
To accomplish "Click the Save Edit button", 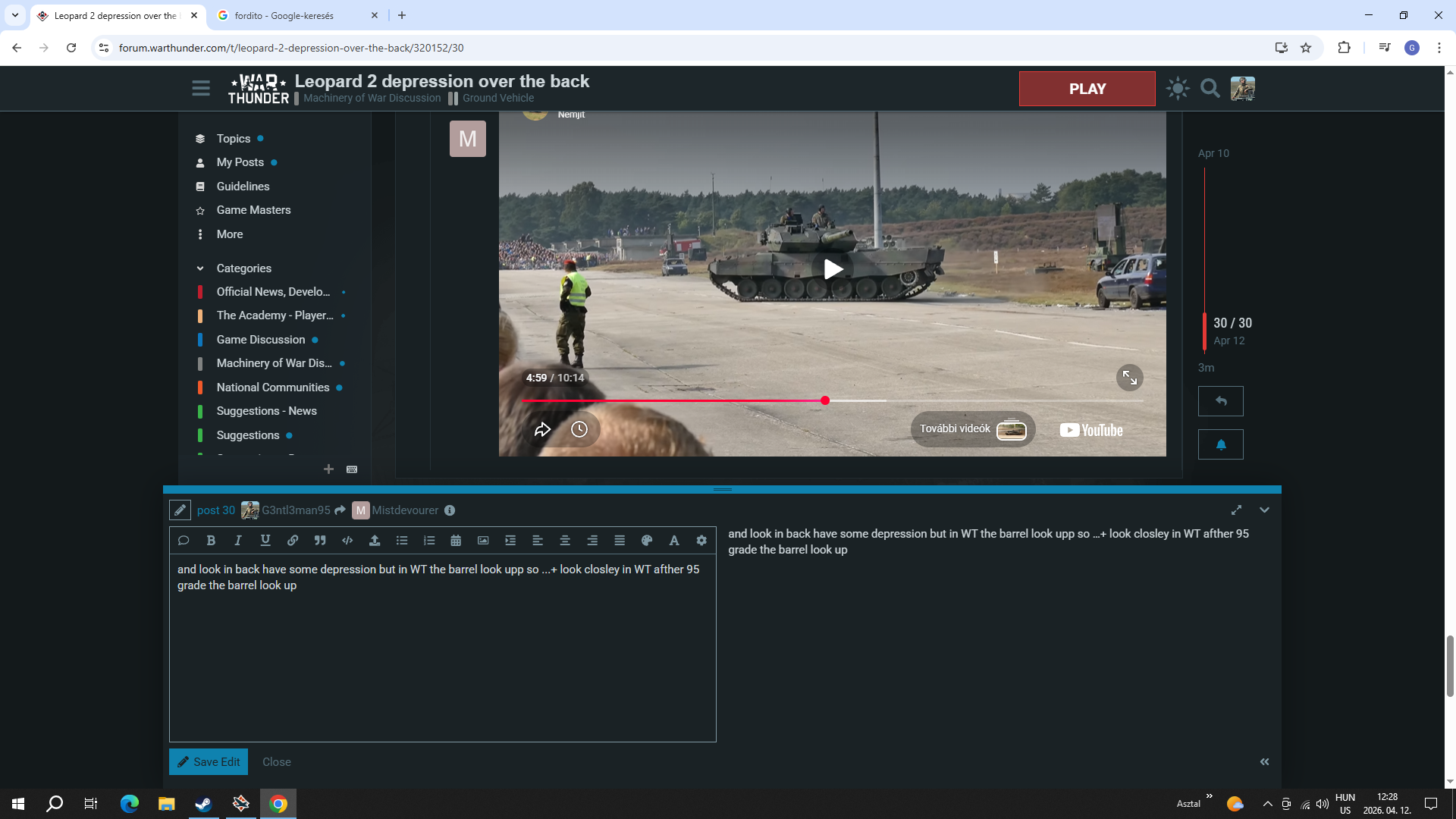I will 209,761.
